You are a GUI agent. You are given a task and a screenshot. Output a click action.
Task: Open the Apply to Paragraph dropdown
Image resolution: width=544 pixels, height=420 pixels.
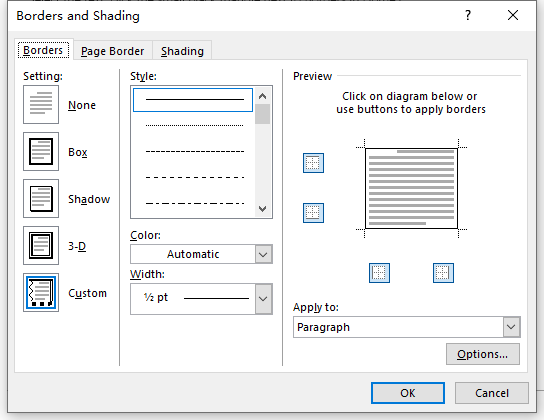pyautogui.click(x=407, y=327)
